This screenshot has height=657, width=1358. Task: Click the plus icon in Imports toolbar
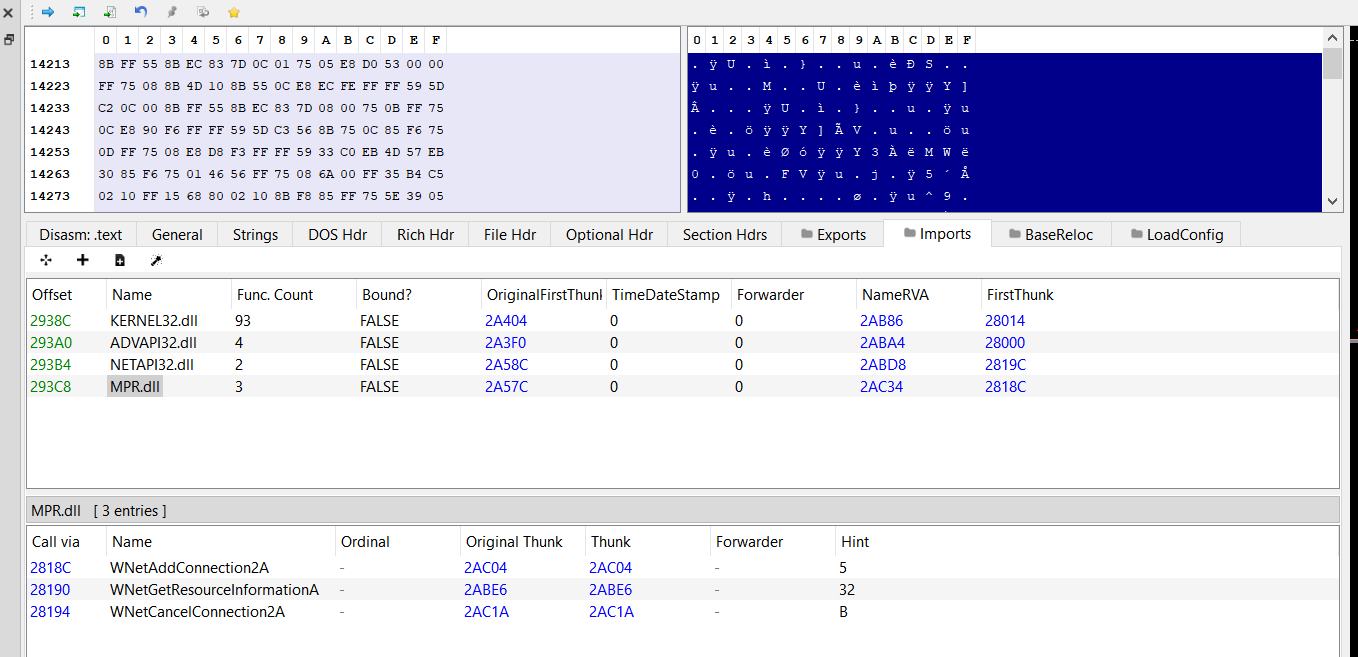83,260
